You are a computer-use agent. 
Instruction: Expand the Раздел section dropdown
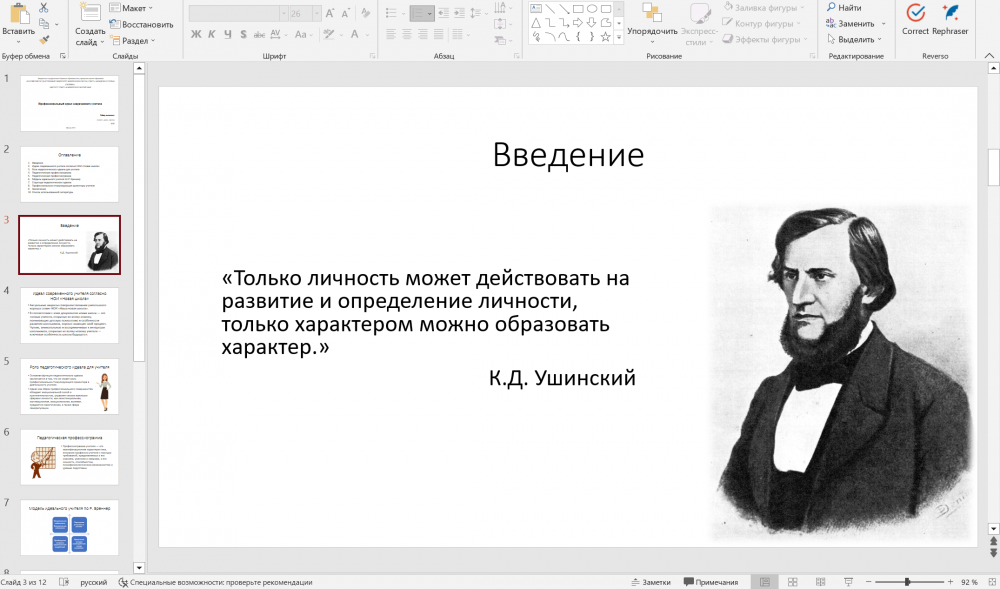click(137, 41)
